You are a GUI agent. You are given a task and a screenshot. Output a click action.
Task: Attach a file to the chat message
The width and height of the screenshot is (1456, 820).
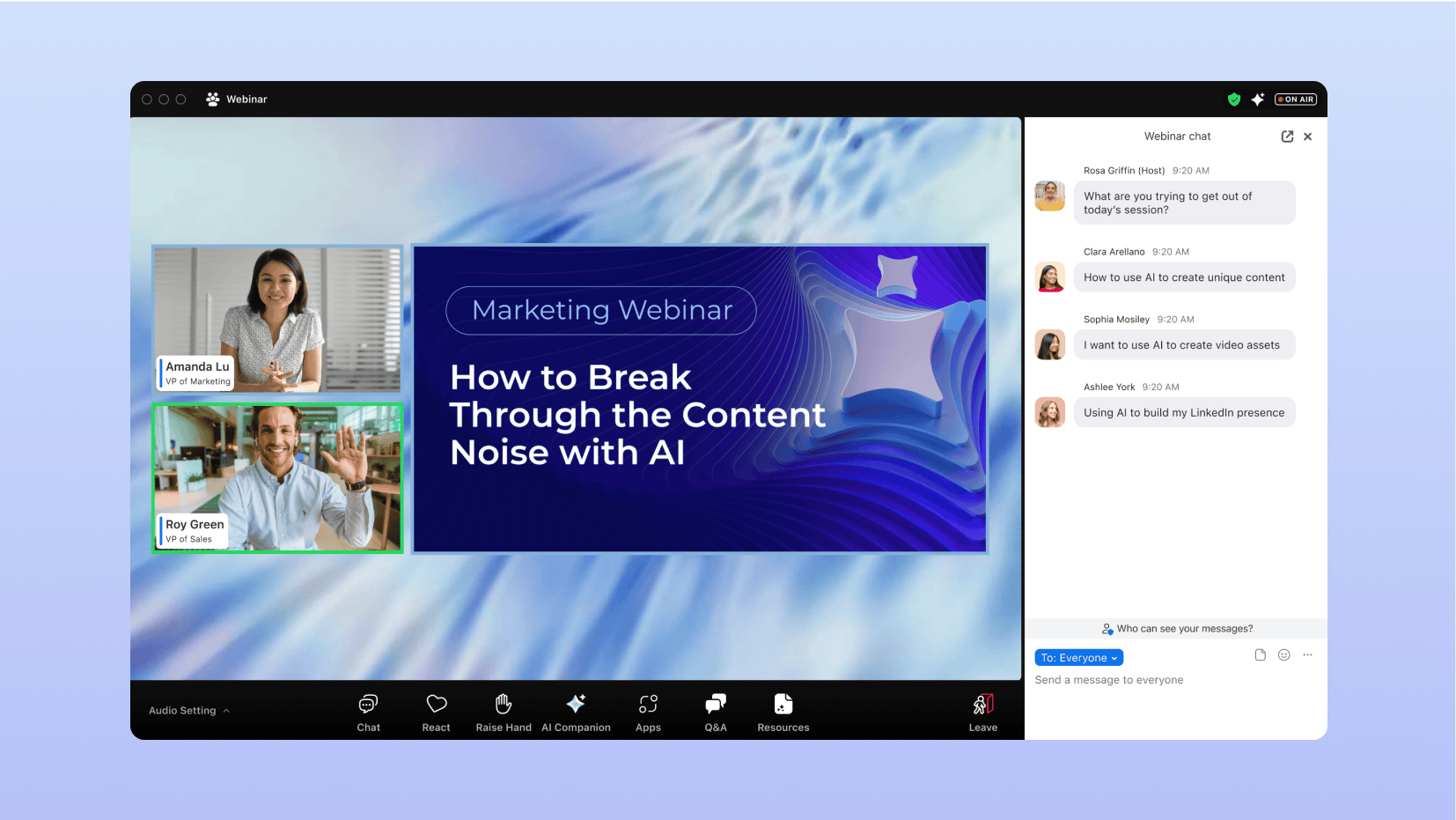[x=1260, y=655]
